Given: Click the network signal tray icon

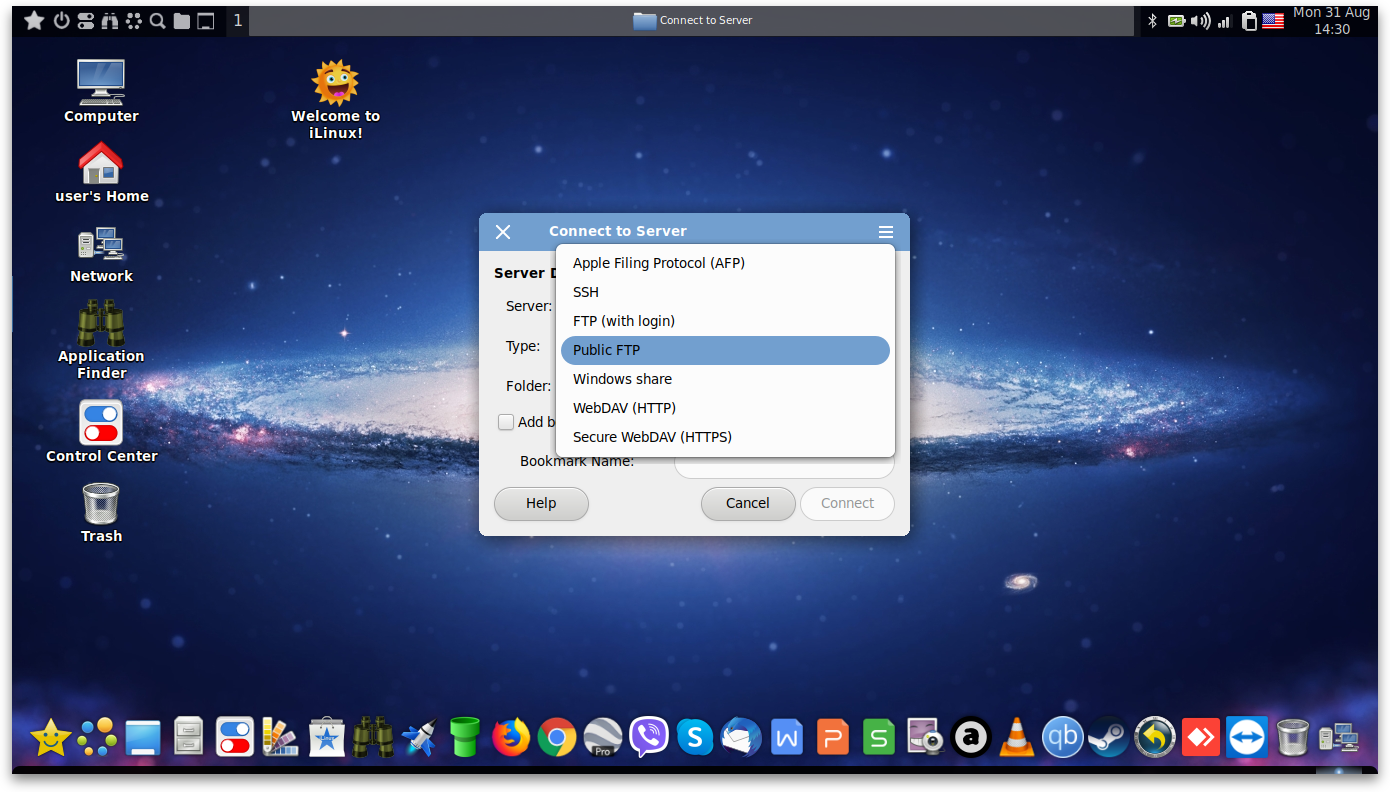Looking at the screenshot, I should pyautogui.click(x=1224, y=20).
